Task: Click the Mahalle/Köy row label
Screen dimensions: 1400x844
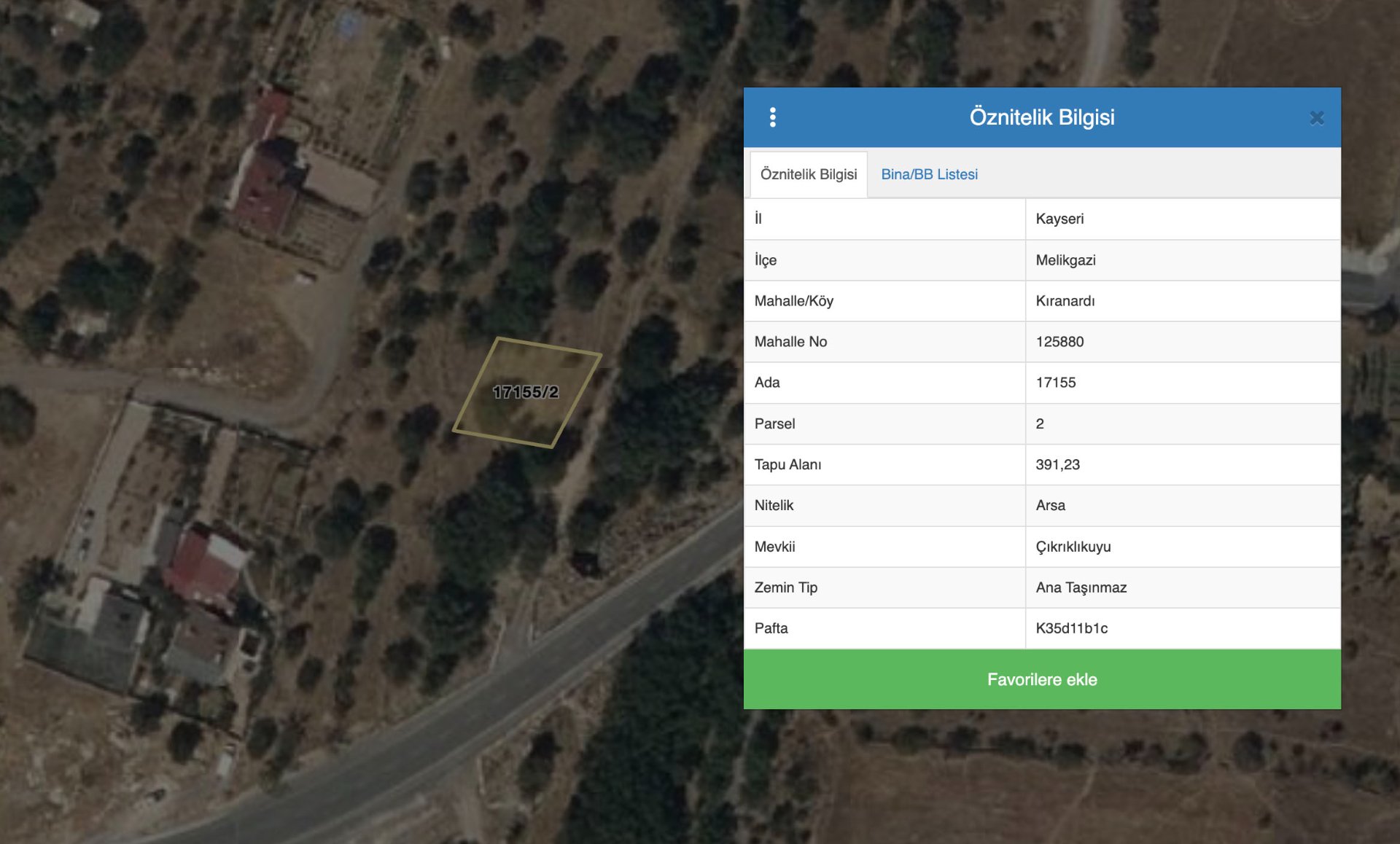Action: (x=793, y=301)
